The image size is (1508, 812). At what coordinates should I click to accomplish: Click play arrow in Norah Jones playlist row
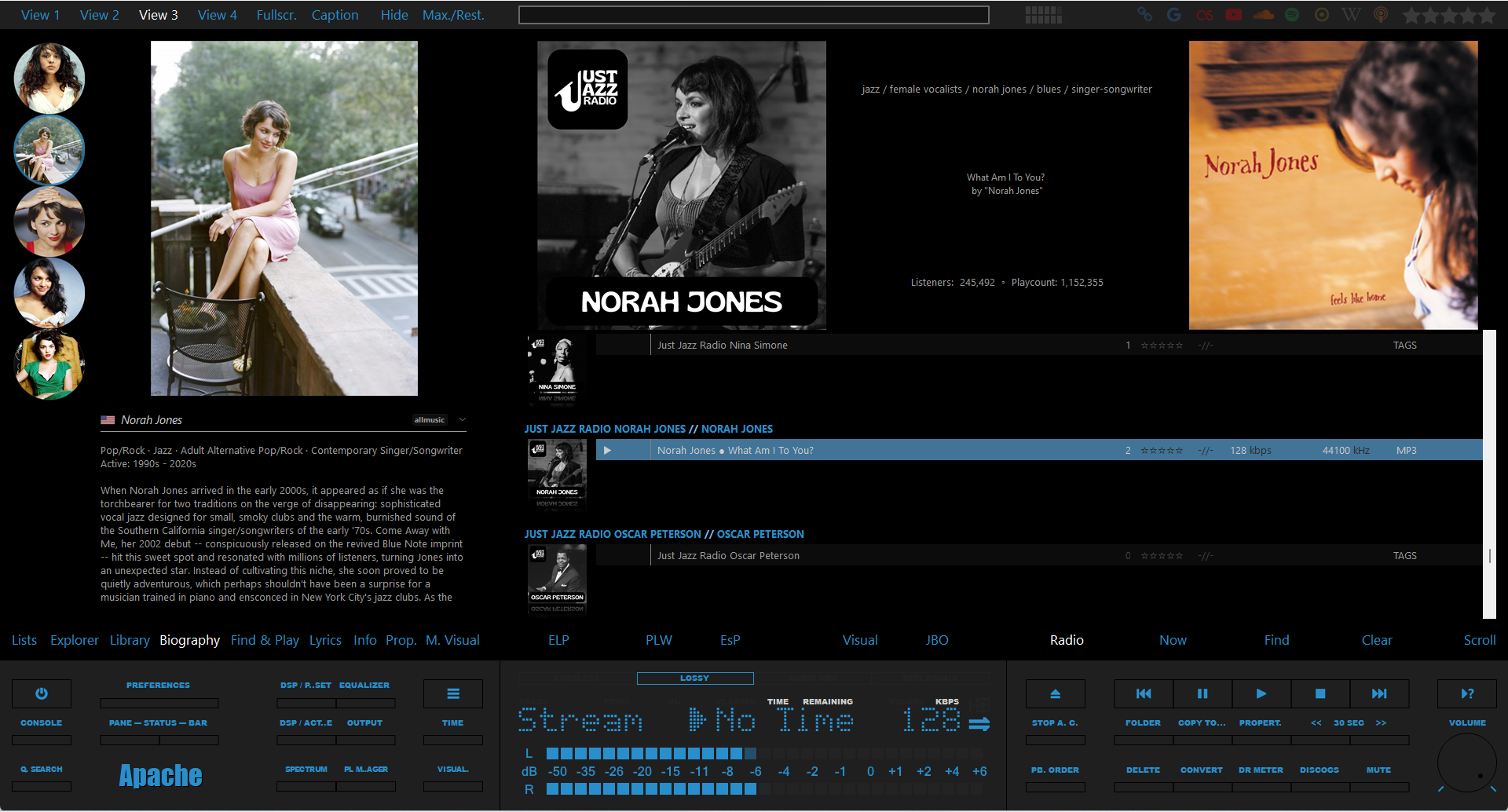point(607,450)
